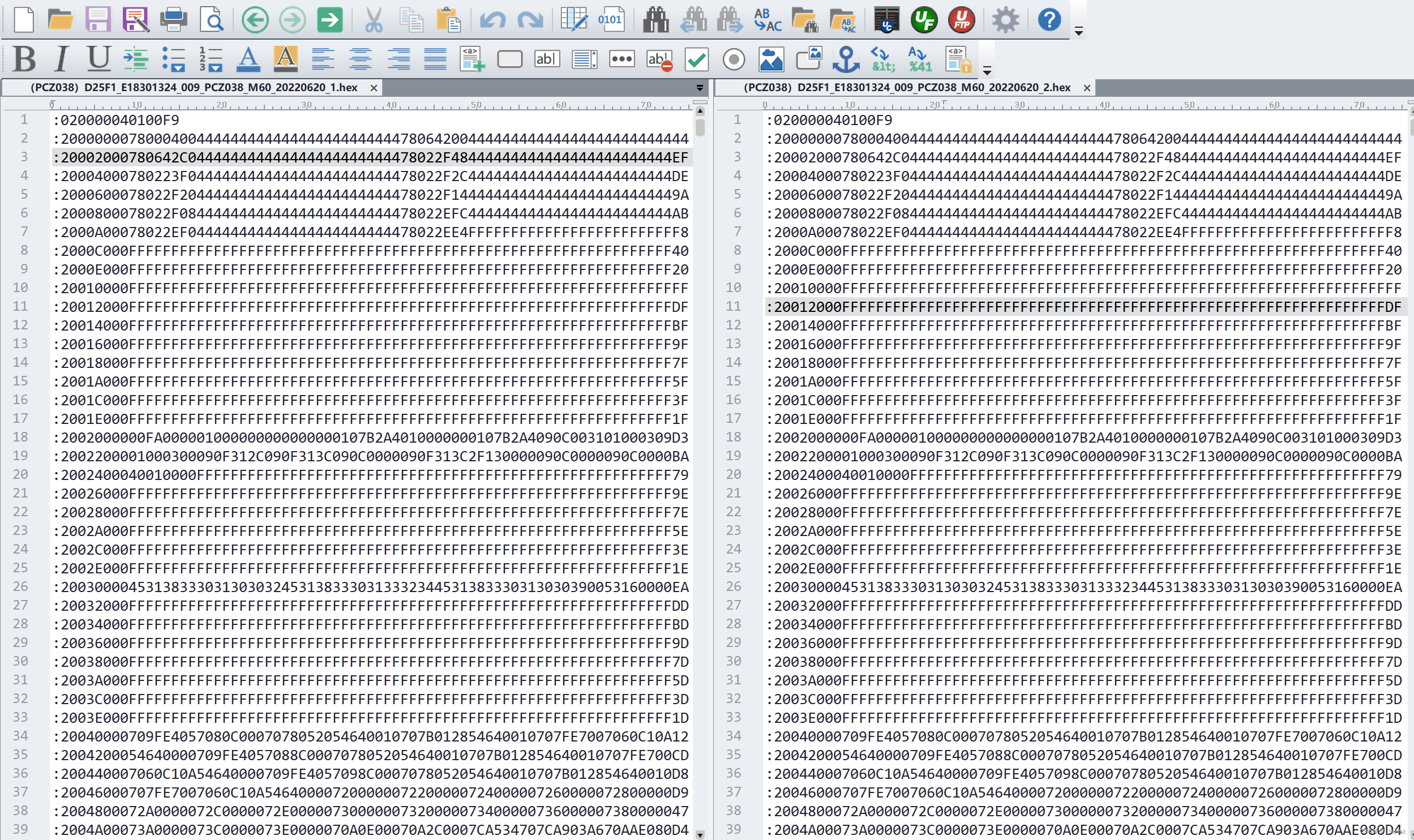Toggle Underline formatting
This screenshot has height=840, width=1414.
(x=99, y=59)
